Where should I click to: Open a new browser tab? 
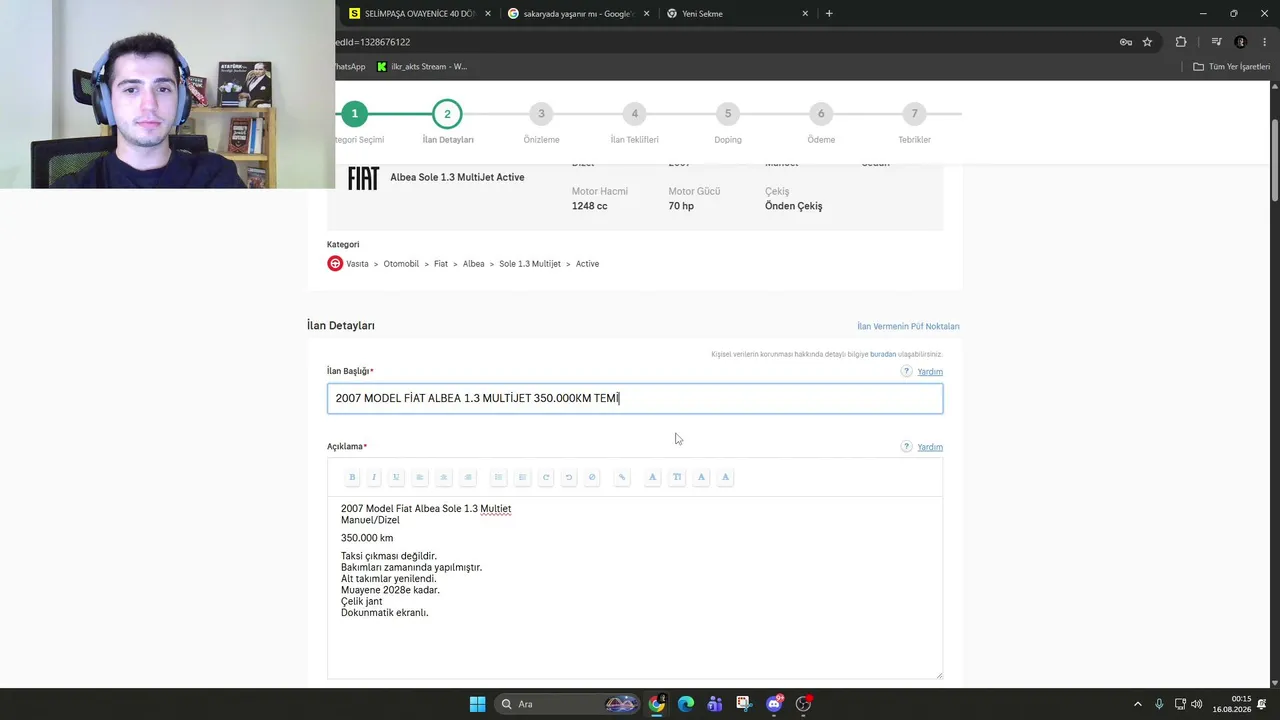pos(829,14)
